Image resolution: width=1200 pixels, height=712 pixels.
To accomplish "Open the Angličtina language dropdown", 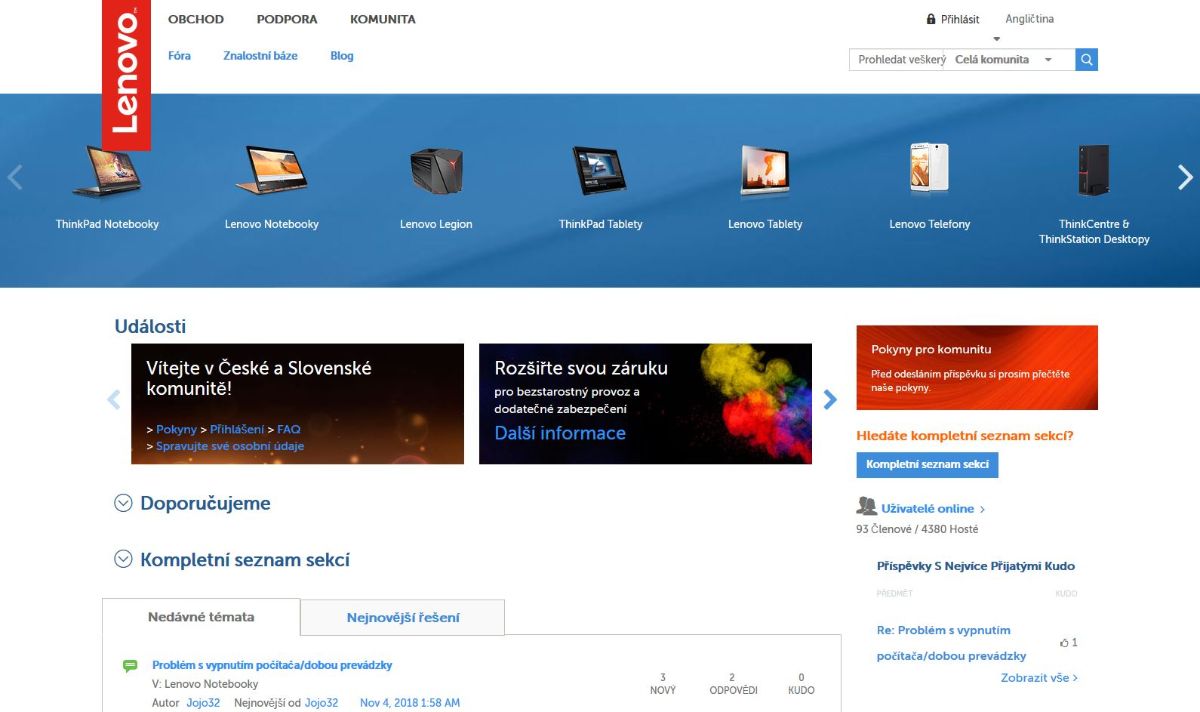I will coord(1029,19).
